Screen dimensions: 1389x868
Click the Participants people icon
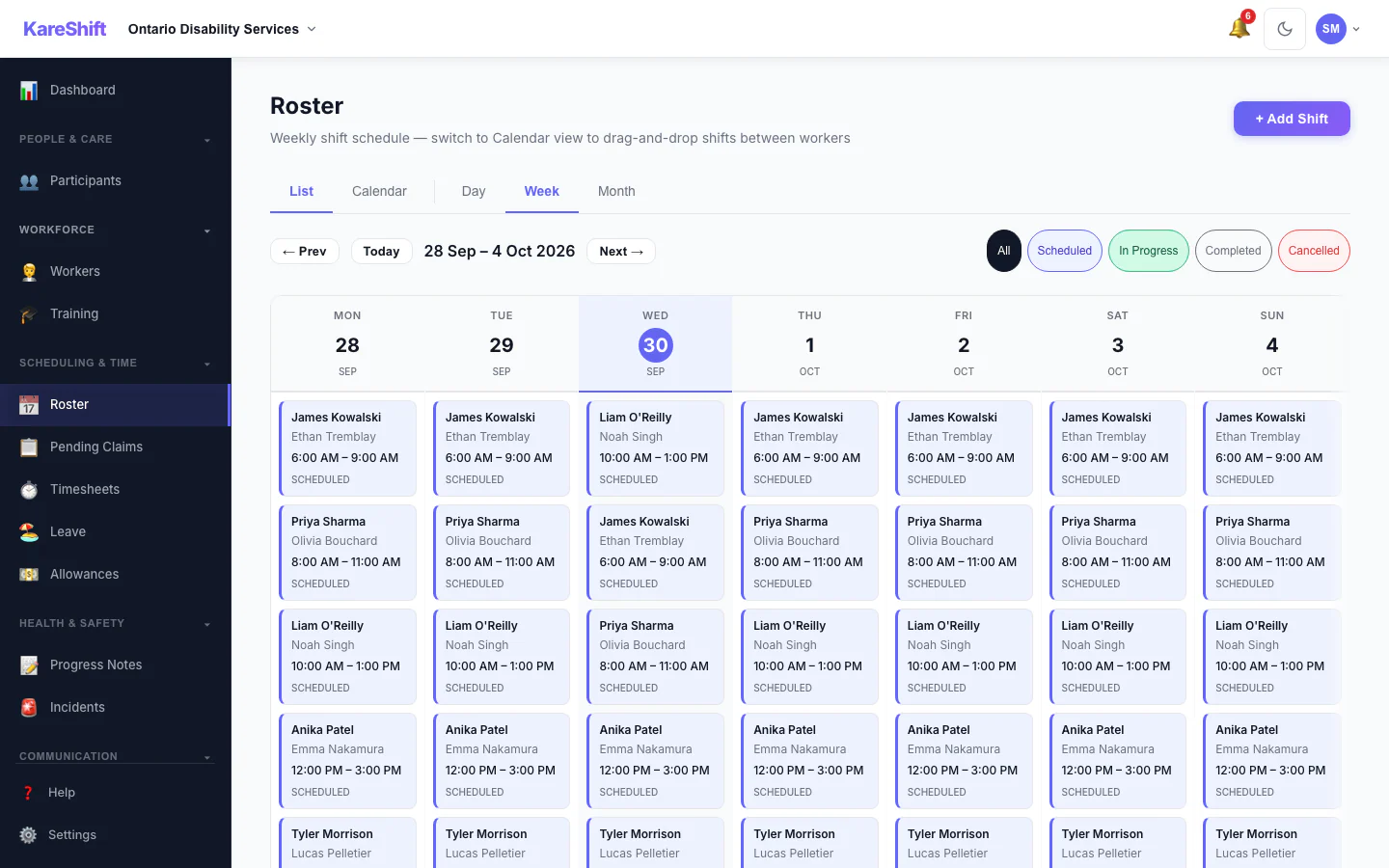[29, 181]
